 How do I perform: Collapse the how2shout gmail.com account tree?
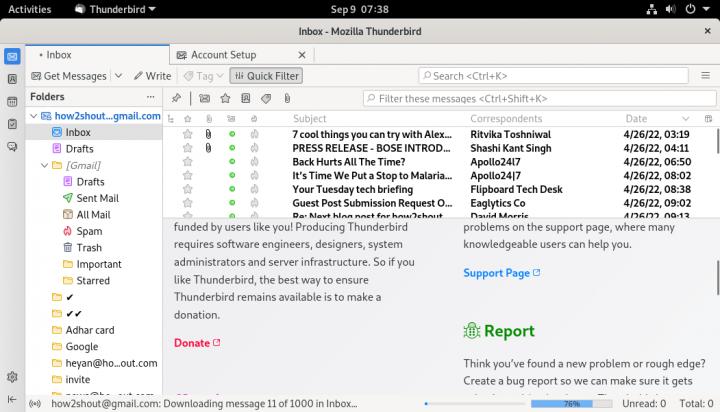pyautogui.click(x=33, y=117)
